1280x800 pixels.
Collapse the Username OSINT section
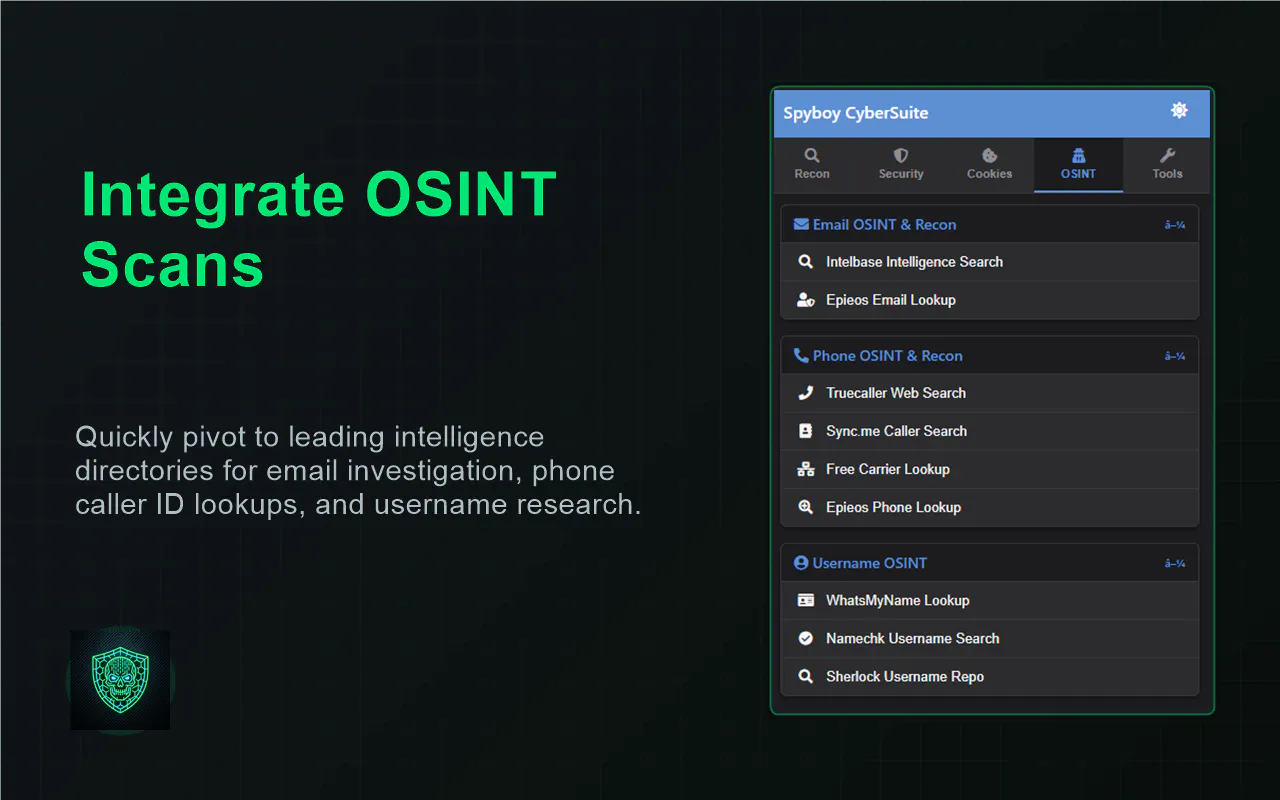tap(1175, 564)
